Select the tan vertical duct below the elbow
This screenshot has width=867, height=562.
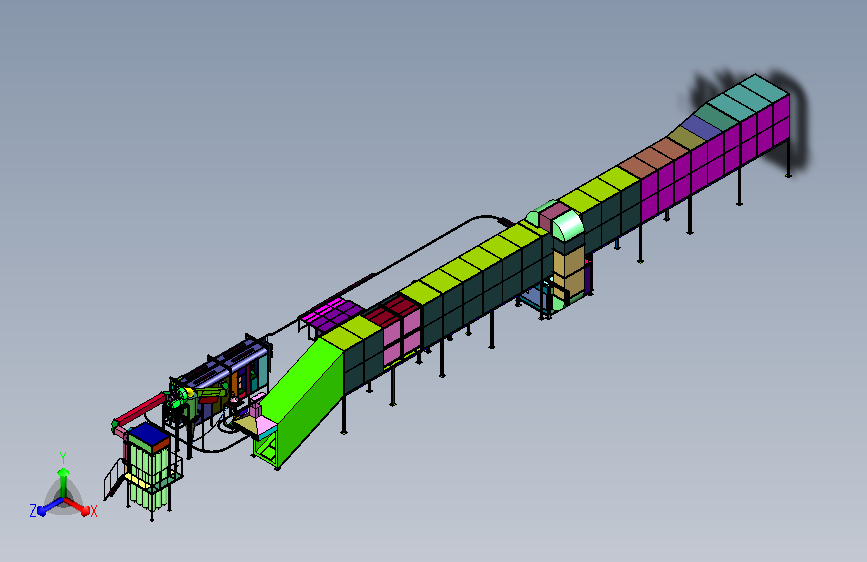[568, 271]
